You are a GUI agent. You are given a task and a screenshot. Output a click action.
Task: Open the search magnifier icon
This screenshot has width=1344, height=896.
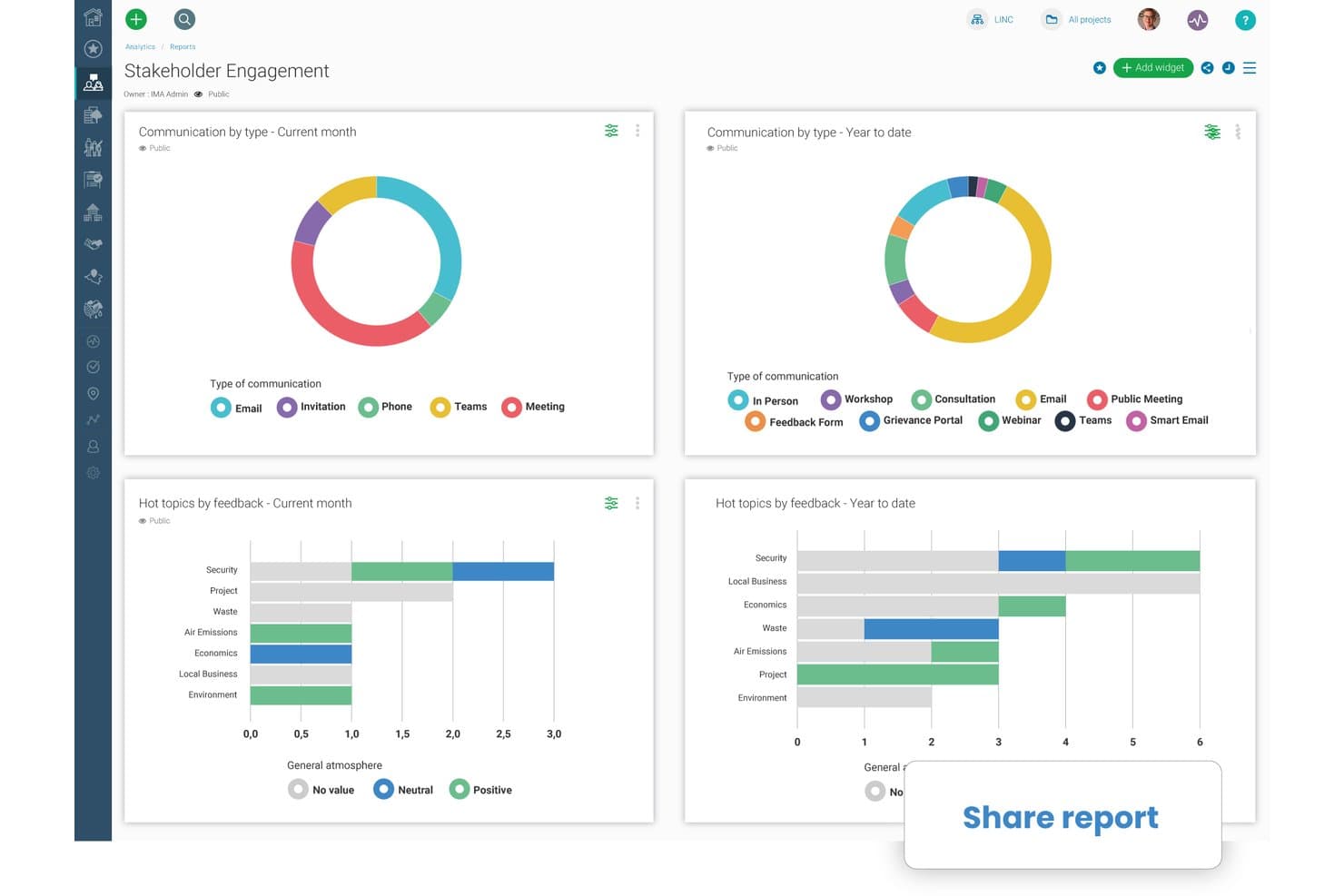tap(184, 19)
